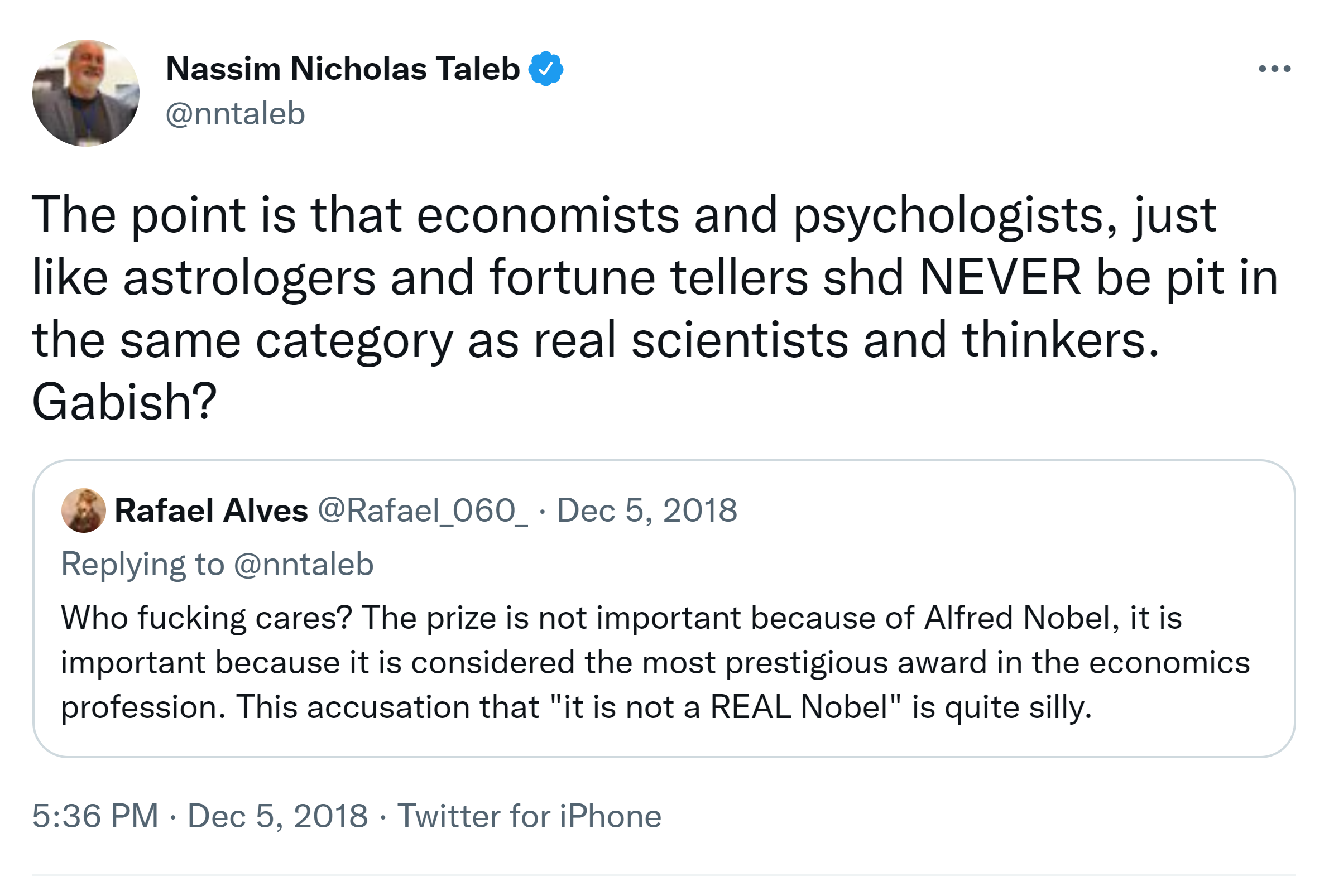Click the blue verified badge

pos(545,69)
